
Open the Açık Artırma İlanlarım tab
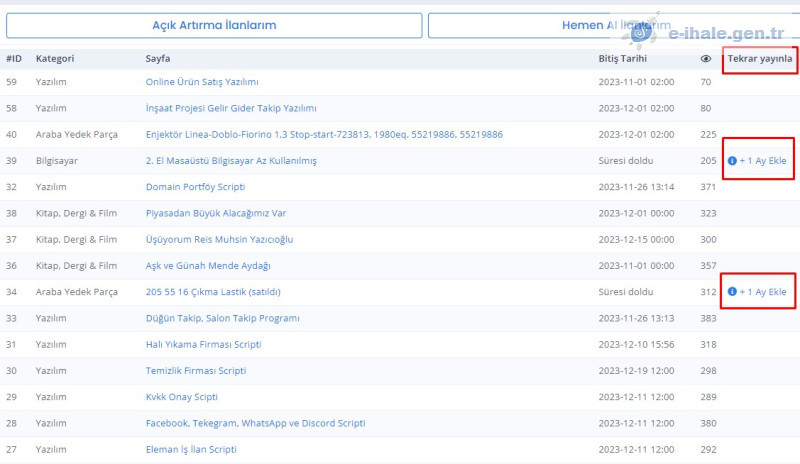point(214,25)
